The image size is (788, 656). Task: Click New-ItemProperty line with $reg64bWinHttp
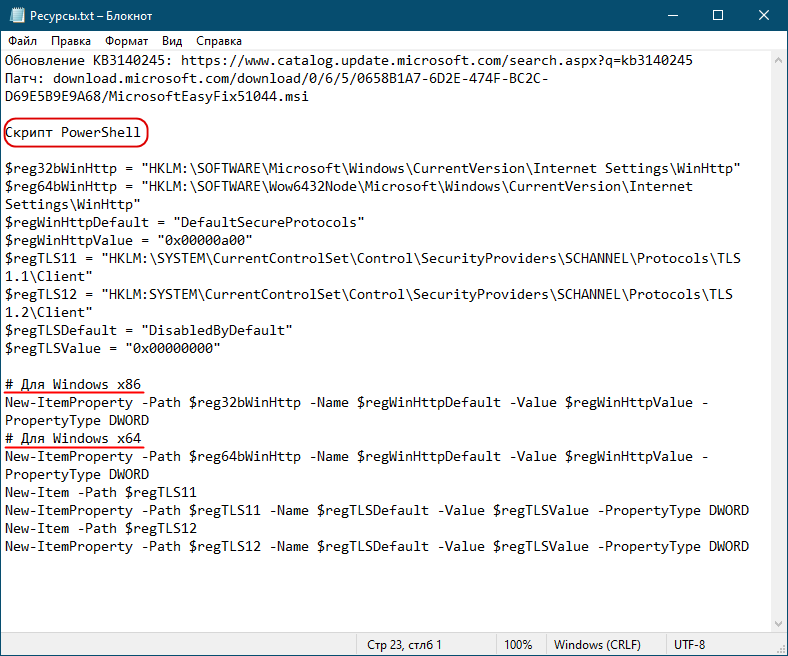tap(356, 456)
